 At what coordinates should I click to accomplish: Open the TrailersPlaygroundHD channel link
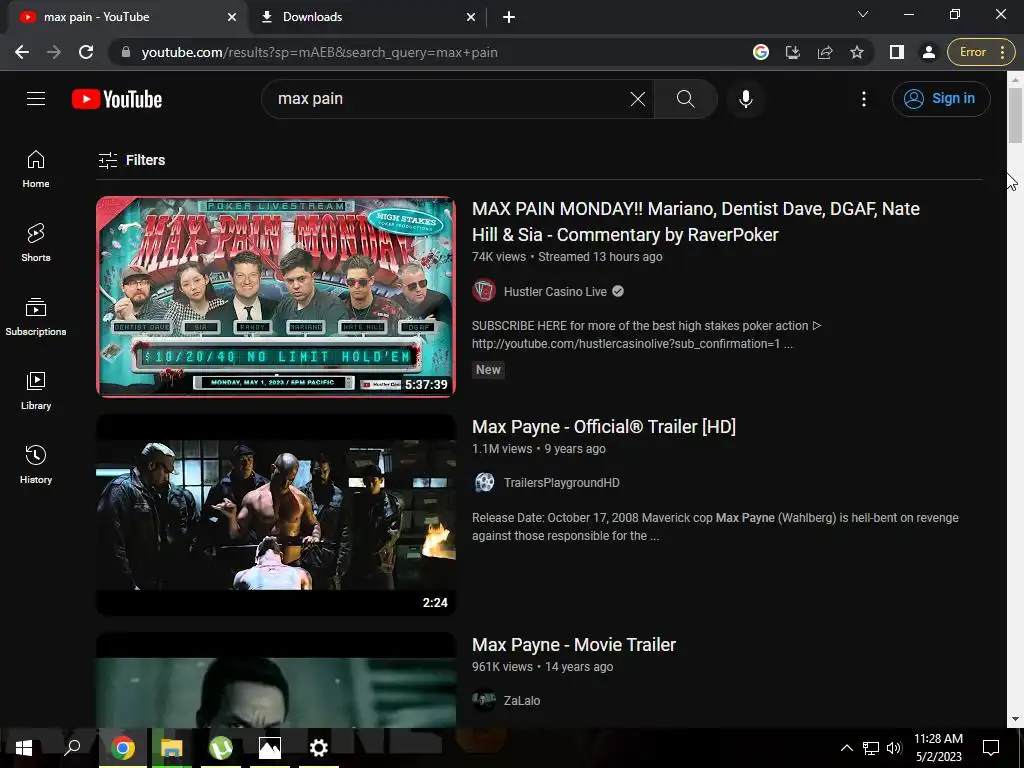[562, 483]
